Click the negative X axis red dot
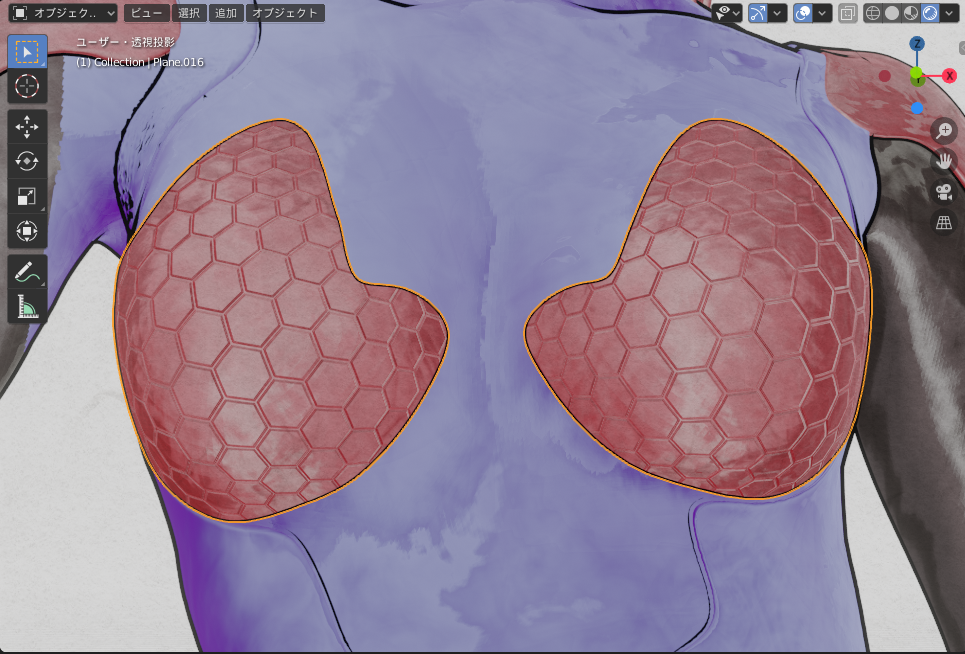The height and width of the screenshot is (654, 965). pyautogui.click(x=884, y=76)
